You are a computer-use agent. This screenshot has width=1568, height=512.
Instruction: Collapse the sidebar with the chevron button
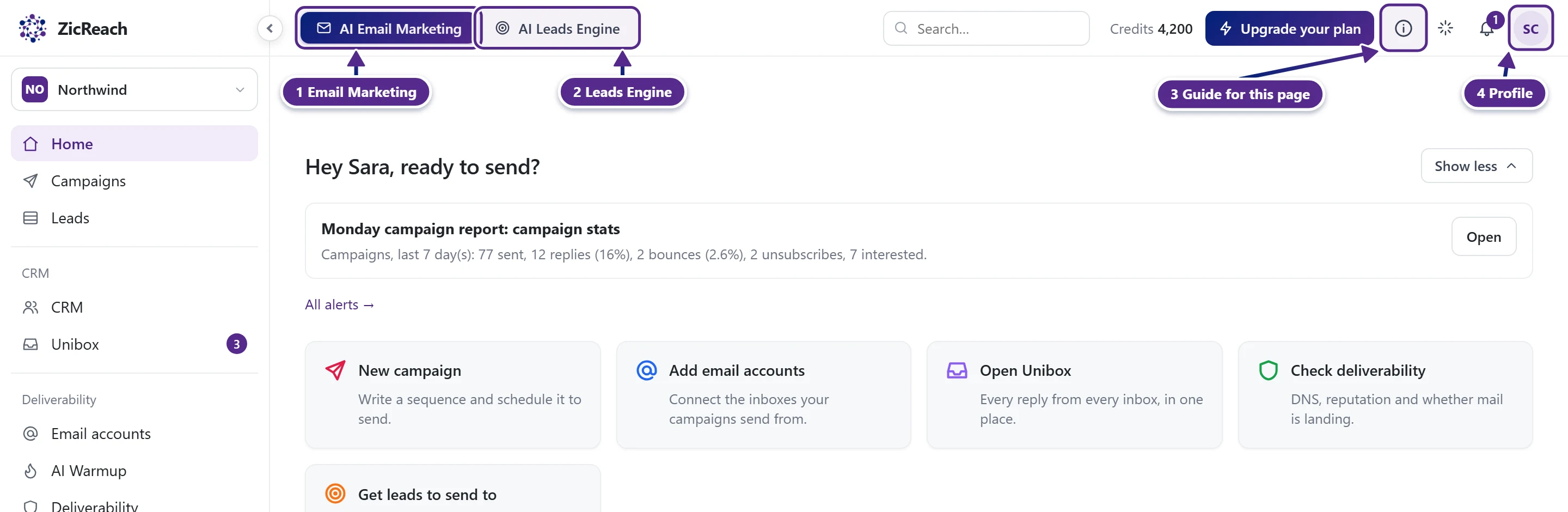click(269, 28)
